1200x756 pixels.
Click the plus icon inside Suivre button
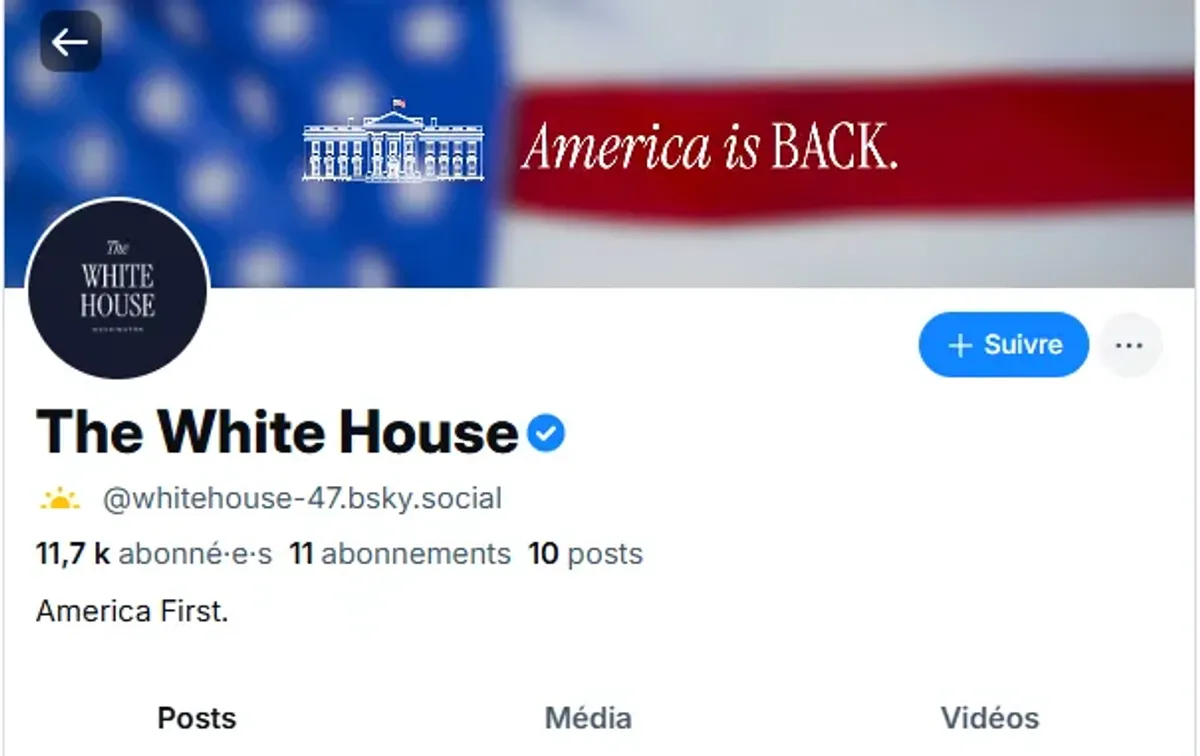(960, 345)
